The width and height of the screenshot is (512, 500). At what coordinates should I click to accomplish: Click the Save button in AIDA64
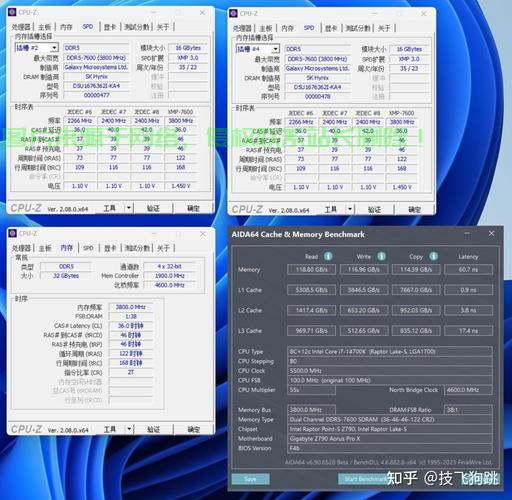pos(250,479)
